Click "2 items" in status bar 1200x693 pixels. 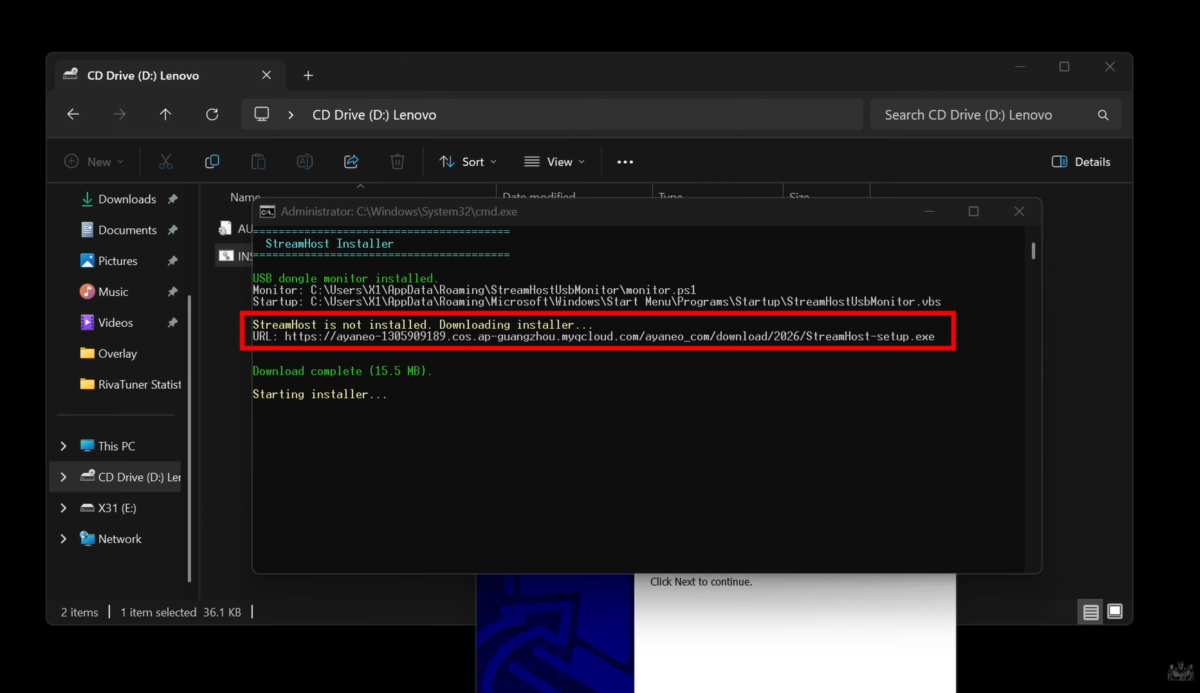tap(79, 612)
